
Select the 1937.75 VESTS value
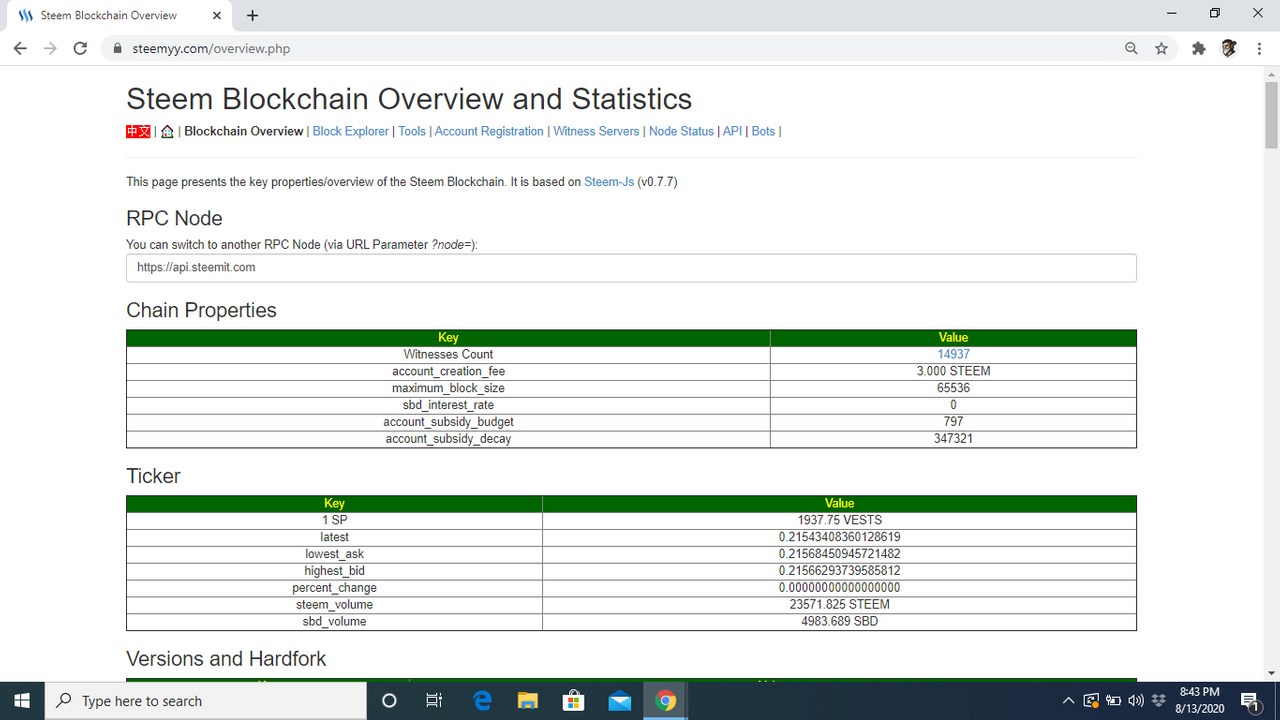click(839, 520)
